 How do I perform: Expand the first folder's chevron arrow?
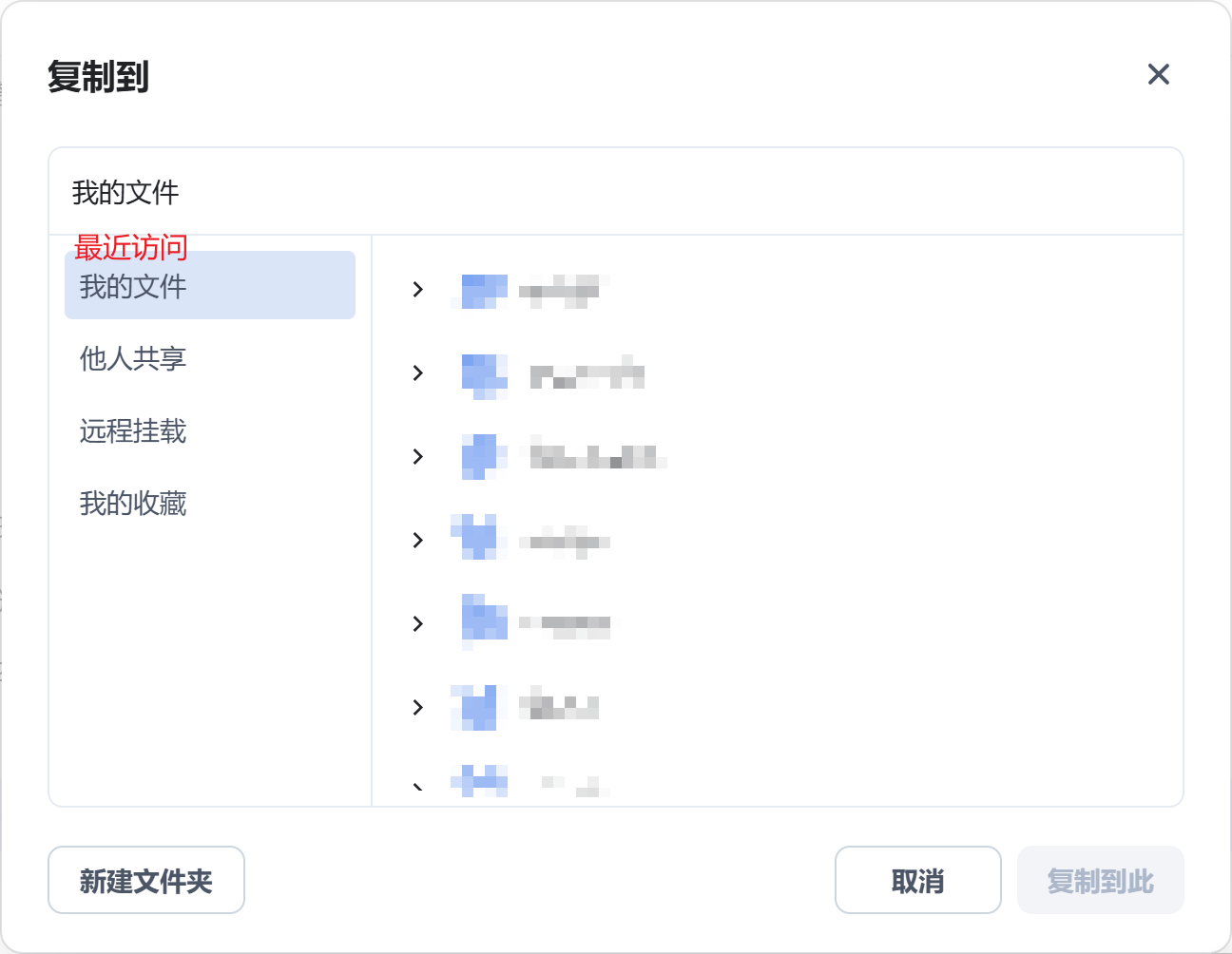tap(417, 290)
